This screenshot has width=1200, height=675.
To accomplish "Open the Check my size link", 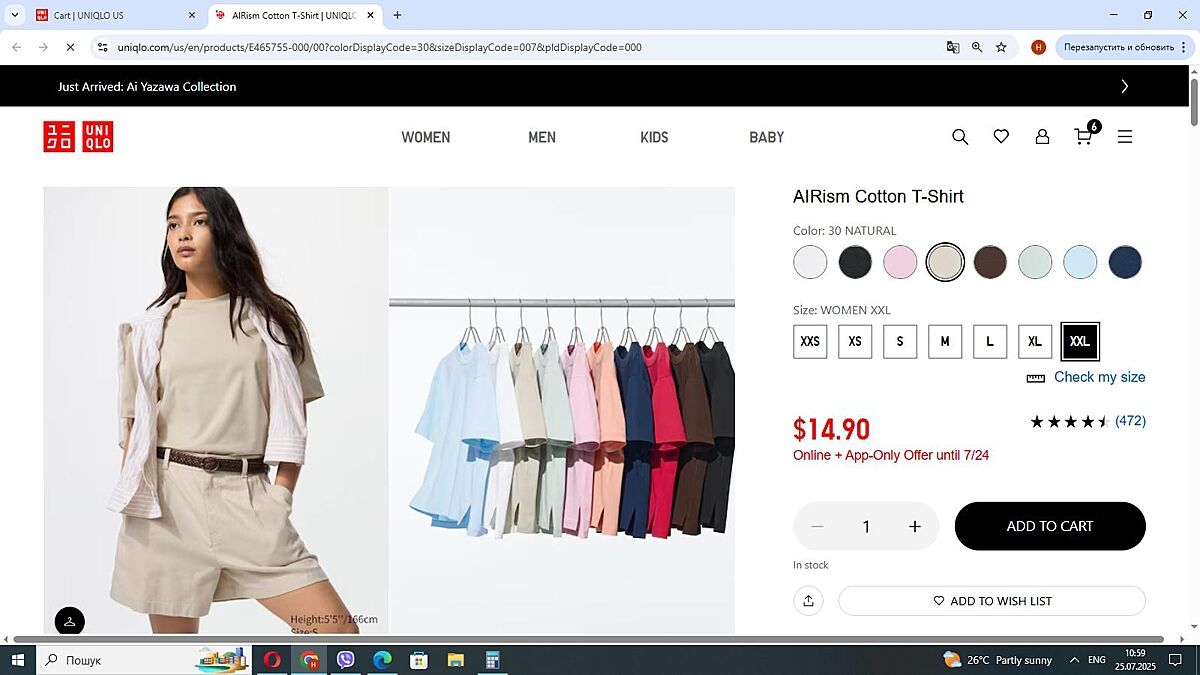I will coord(1099,377).
